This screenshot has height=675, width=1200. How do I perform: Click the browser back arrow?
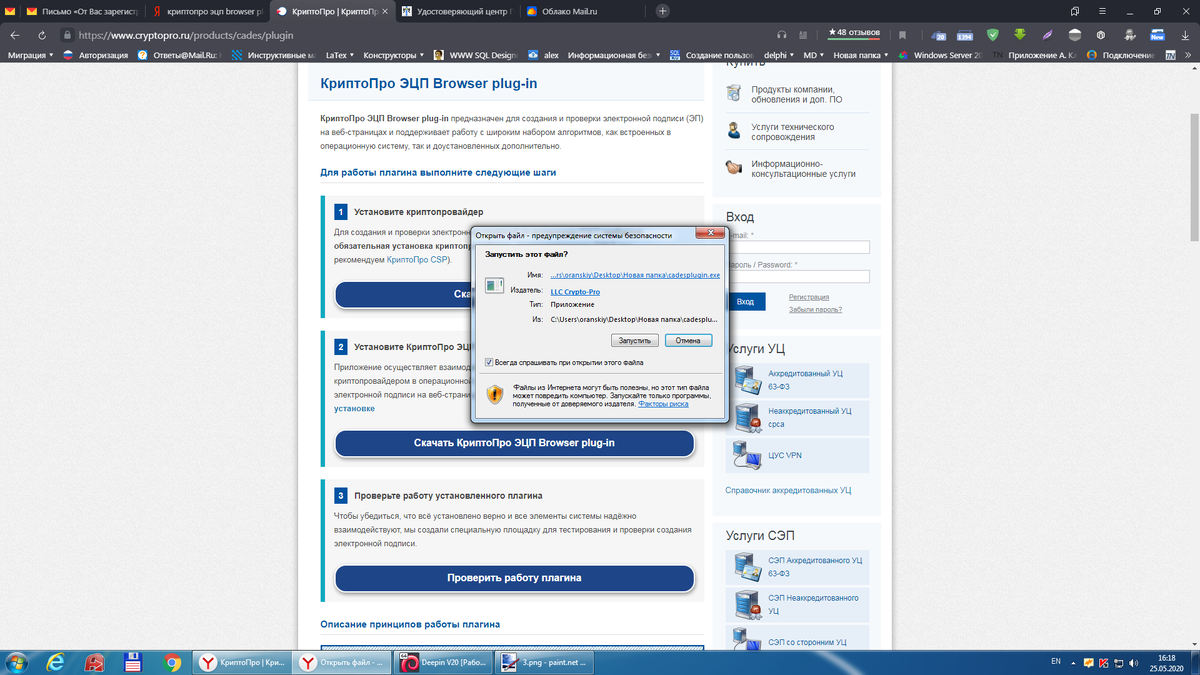click(x=15, y=34)
